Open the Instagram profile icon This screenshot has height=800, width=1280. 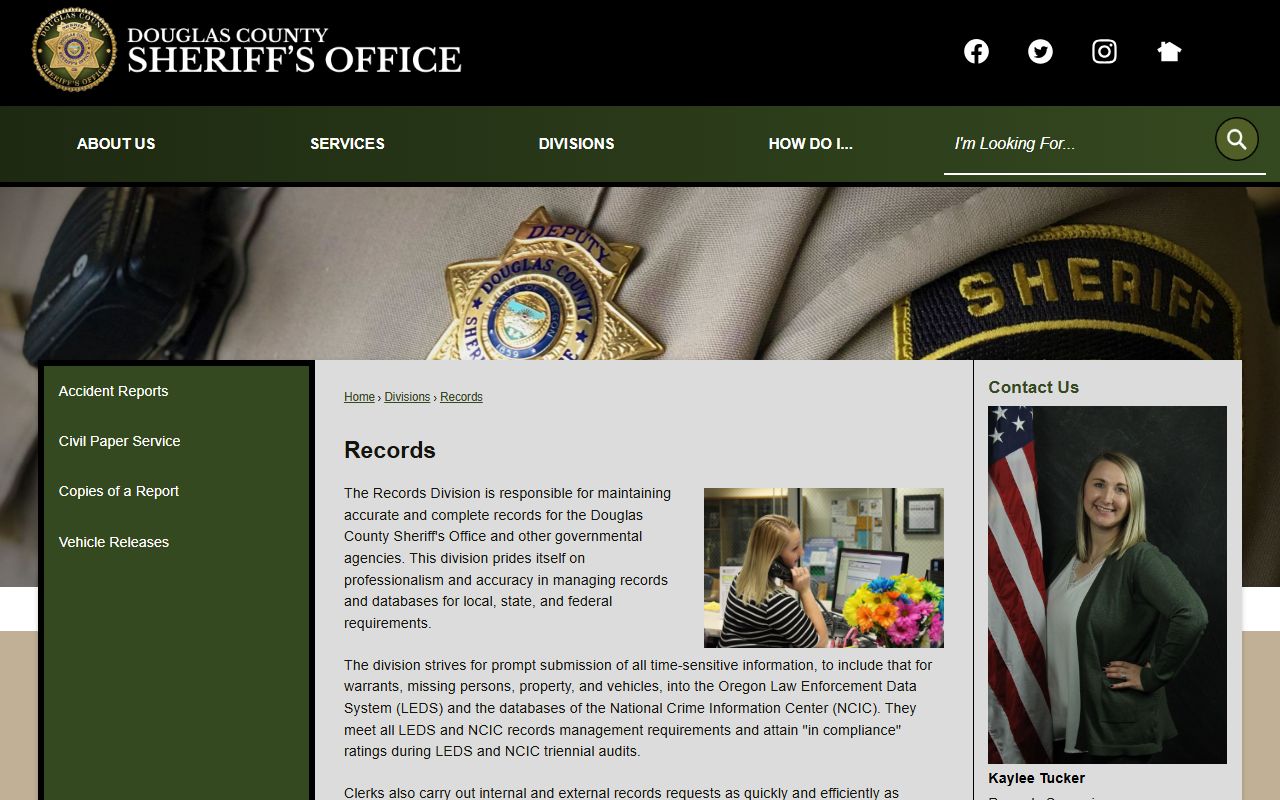tap(1104, 51)
